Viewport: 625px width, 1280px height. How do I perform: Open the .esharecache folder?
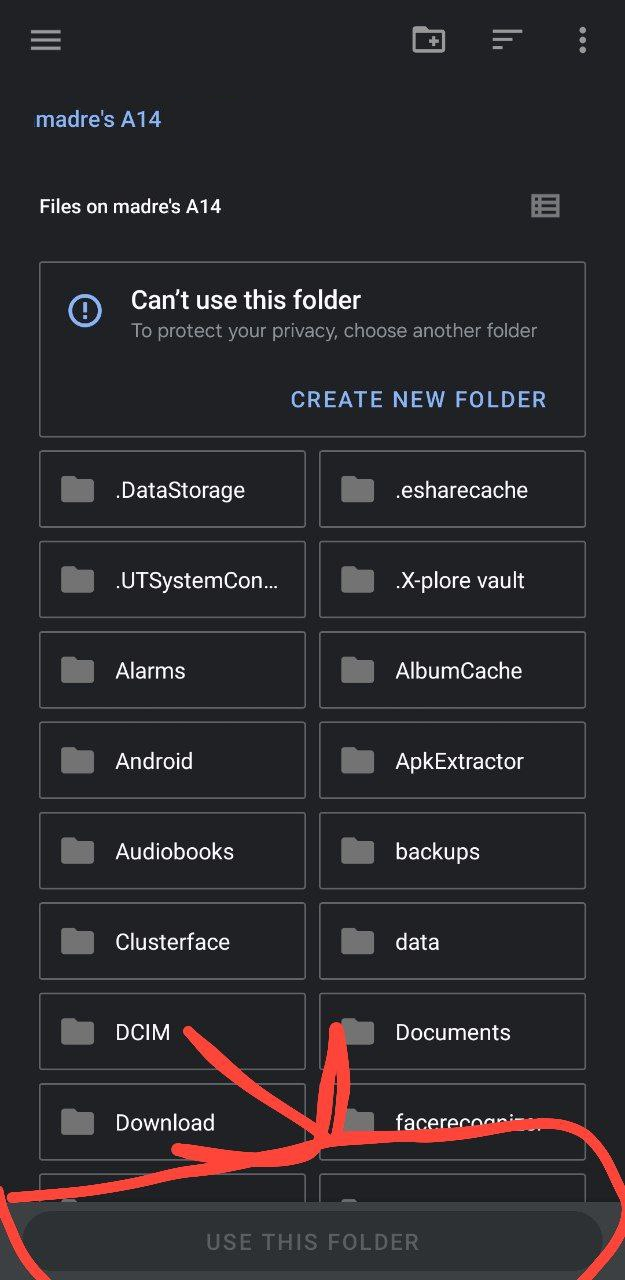click(x=452, y=489)
